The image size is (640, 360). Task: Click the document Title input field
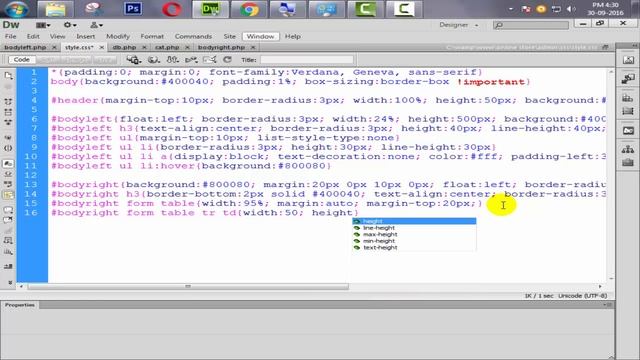pyautogui.click(x=307, y=60)
